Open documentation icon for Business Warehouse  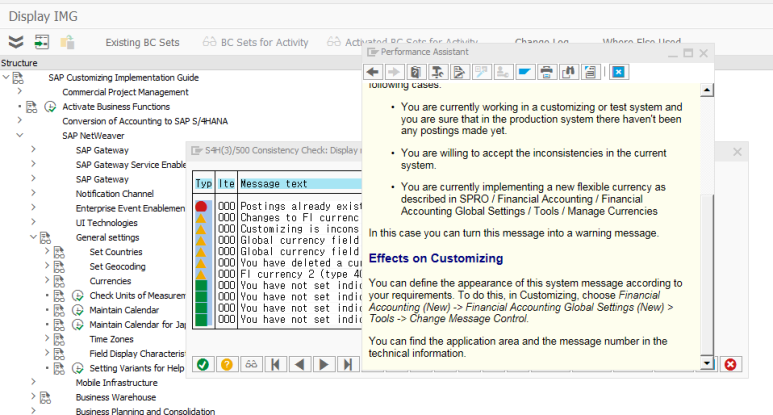(x=45, y=398)
